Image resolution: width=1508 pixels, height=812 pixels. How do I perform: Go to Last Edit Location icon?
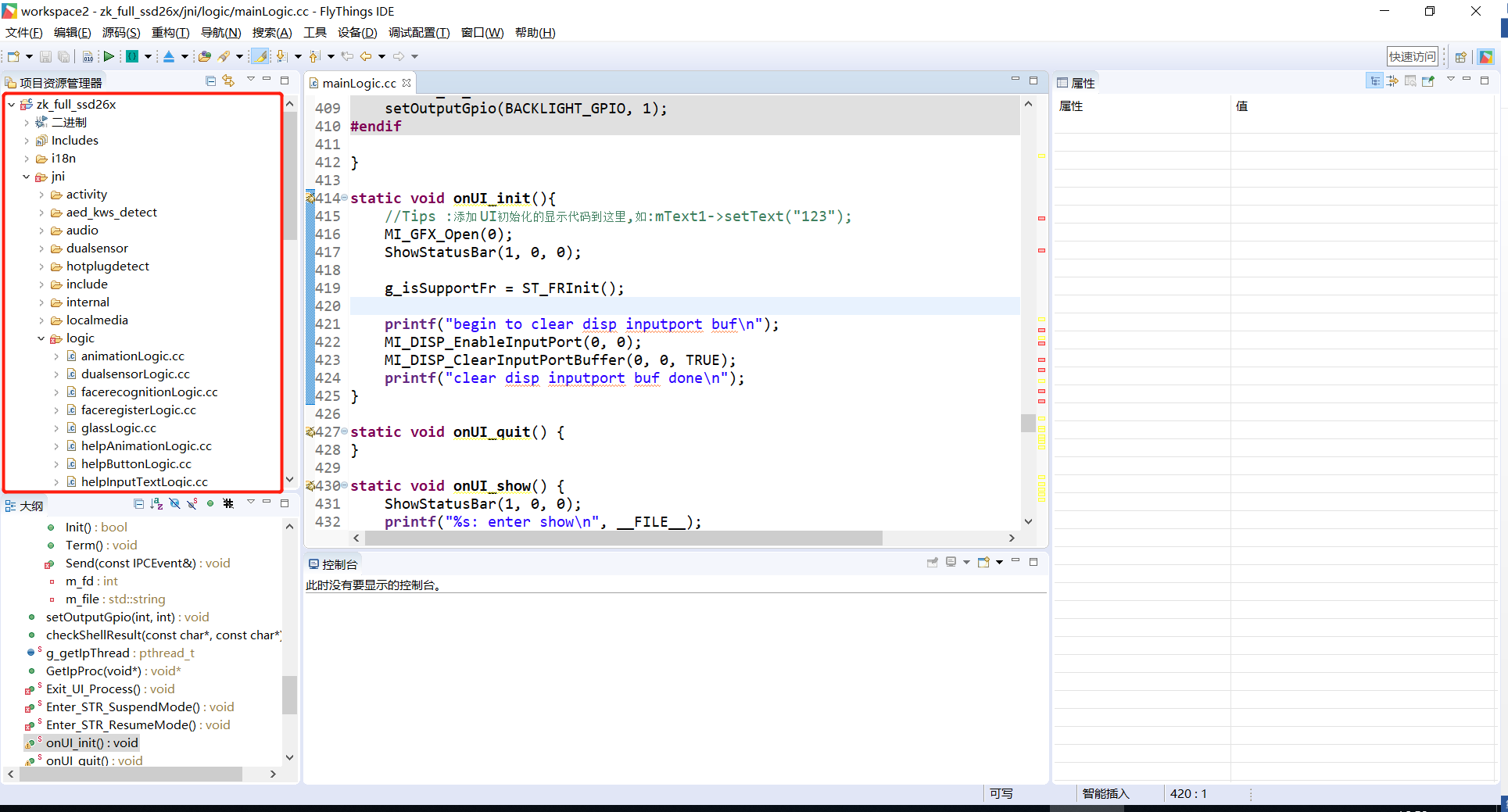[x=347, y=56]
